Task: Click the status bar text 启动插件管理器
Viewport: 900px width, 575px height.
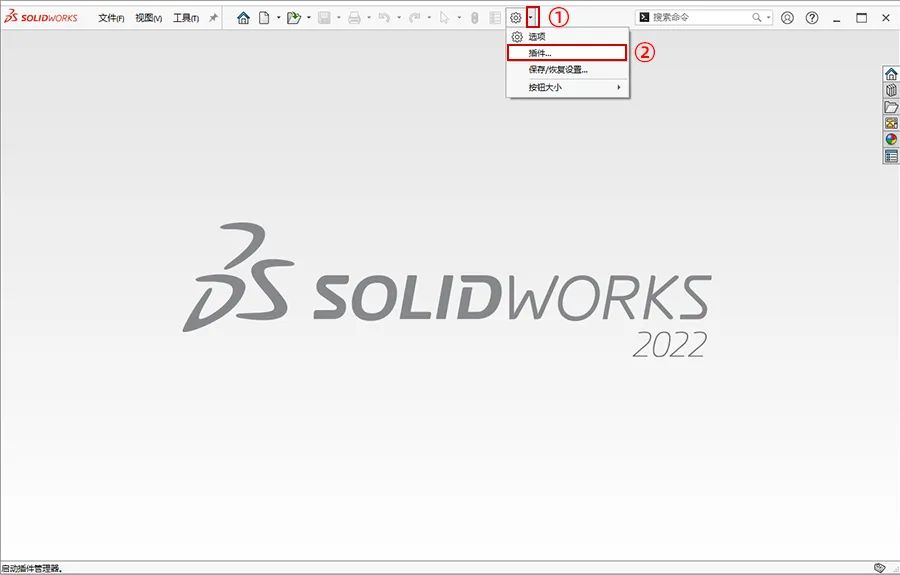Action: click(x=31, y=569)
